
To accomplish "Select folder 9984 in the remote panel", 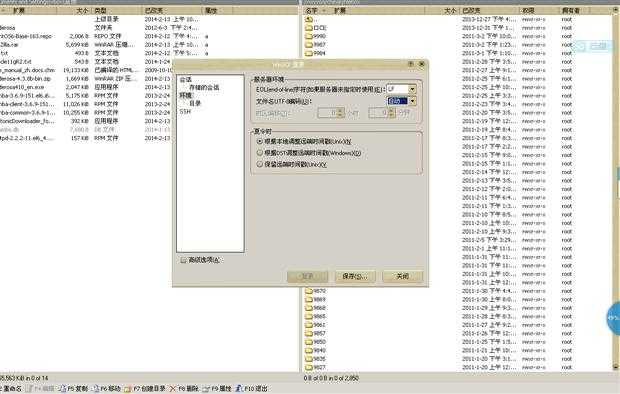I will [315, 53].
